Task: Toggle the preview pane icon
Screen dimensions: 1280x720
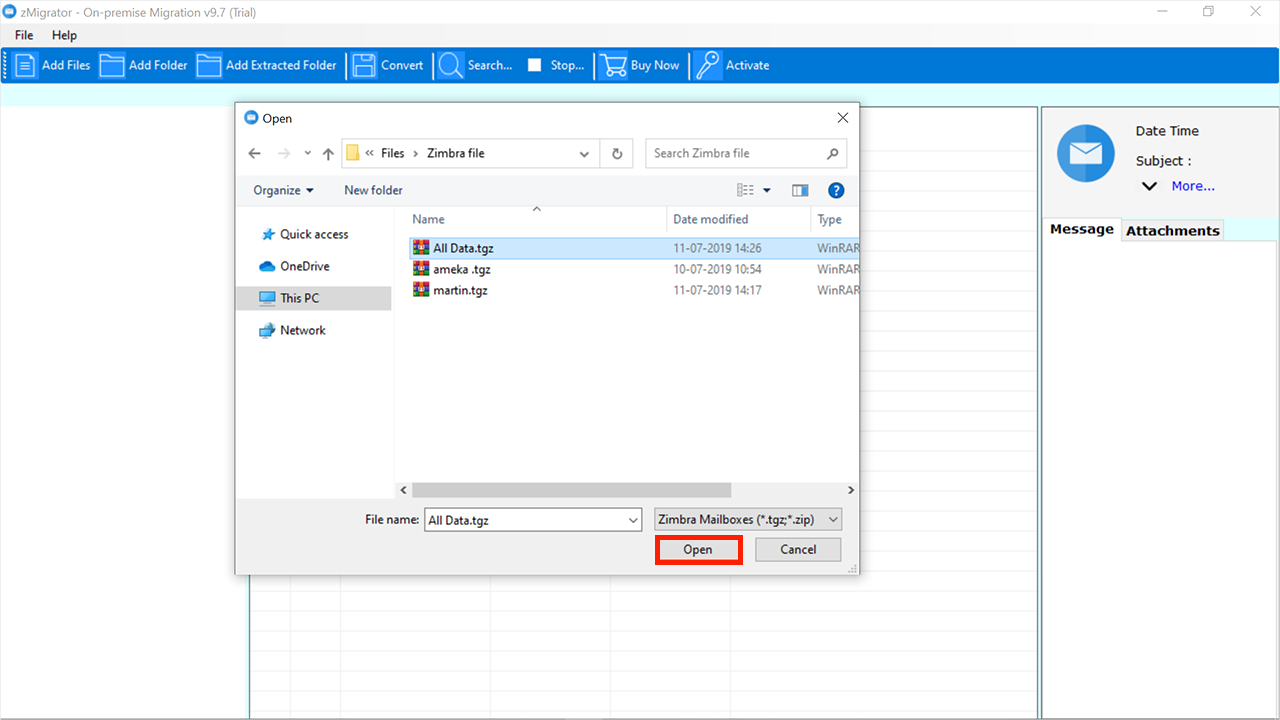Action: point(800,190)
